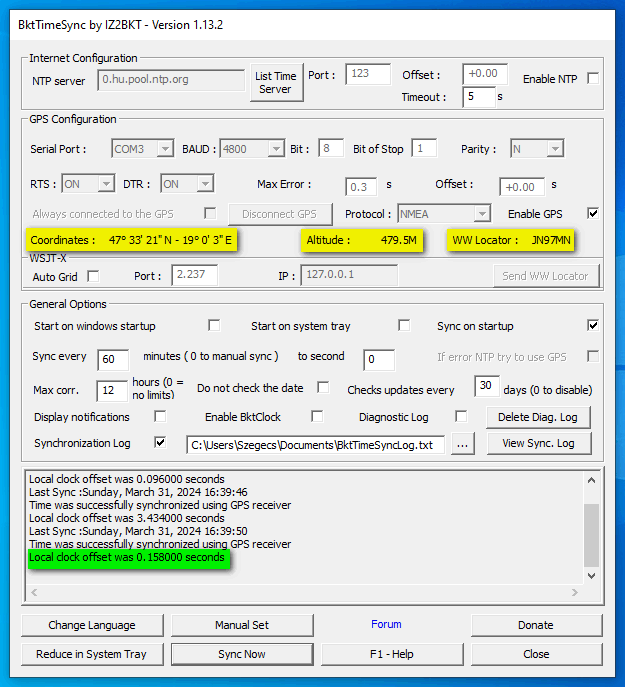Image resolution: width=625 pixels, height=687 pixels.
Task: Click the Delete Diag. Log button
Action: 538,417
